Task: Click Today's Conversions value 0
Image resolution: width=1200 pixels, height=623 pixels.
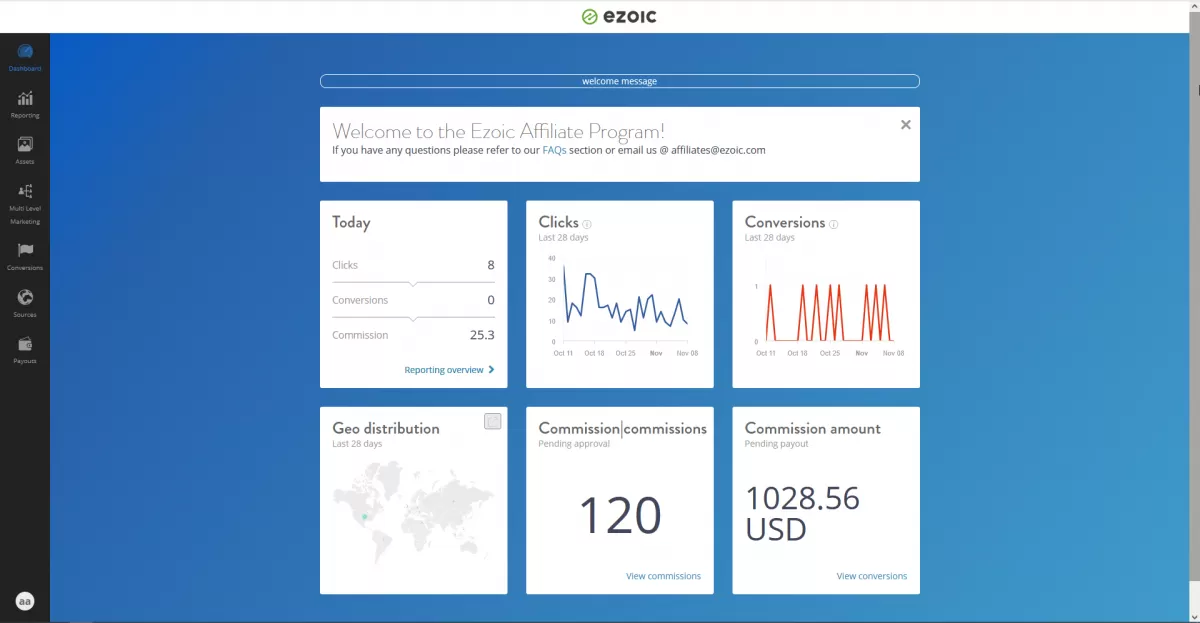Action: (x=491, y=300)
